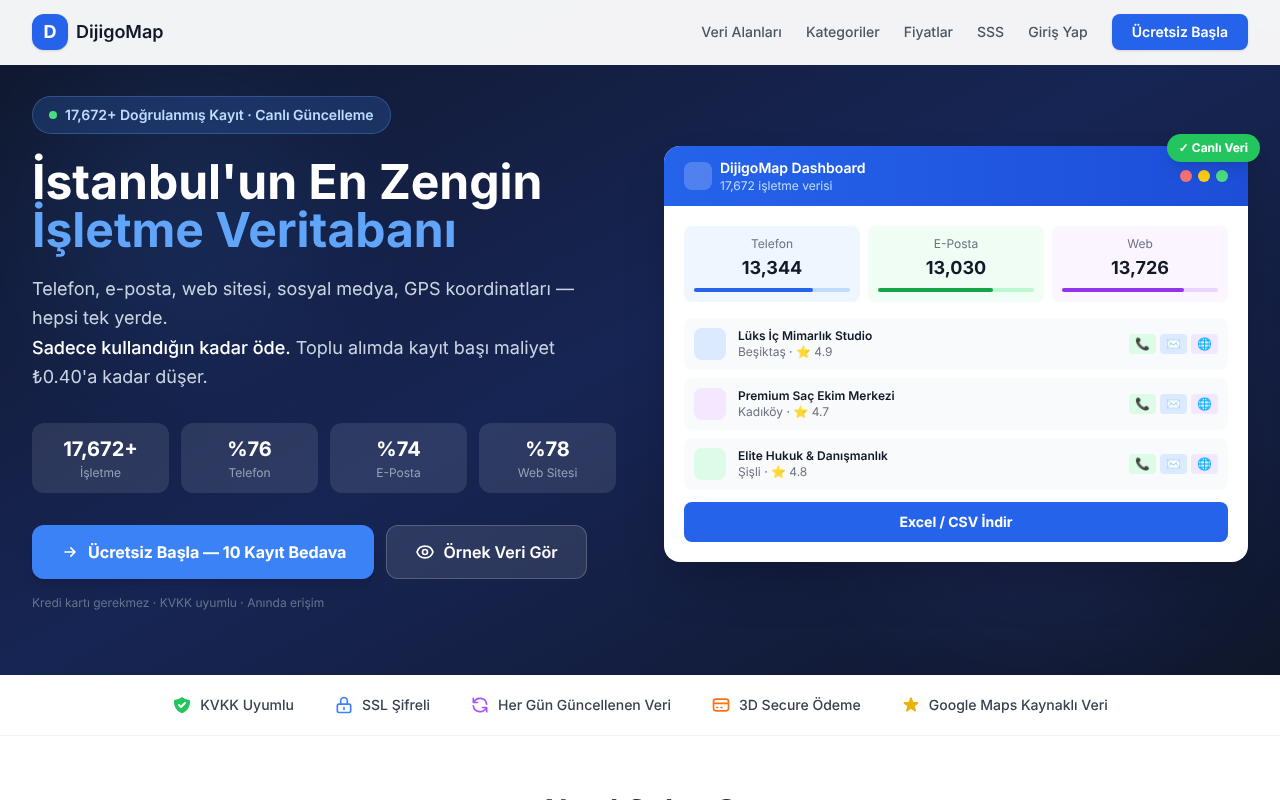
Task: Open the Kategoriler menu item
Action: (843, 32)
